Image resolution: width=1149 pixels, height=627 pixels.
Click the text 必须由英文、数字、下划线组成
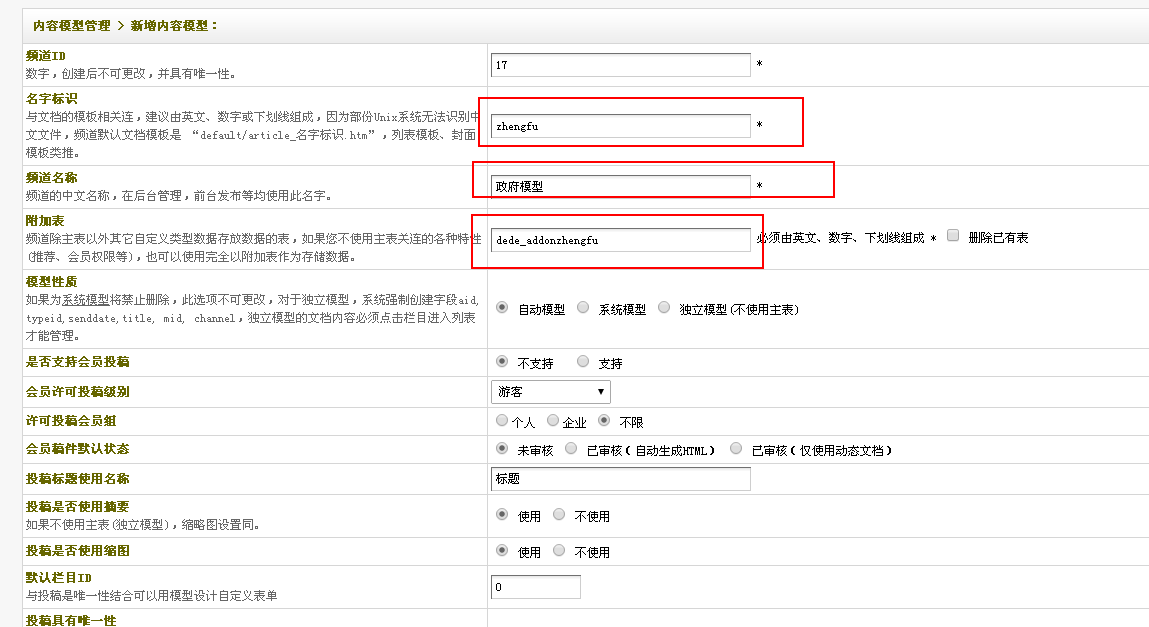tap(841, 237)
